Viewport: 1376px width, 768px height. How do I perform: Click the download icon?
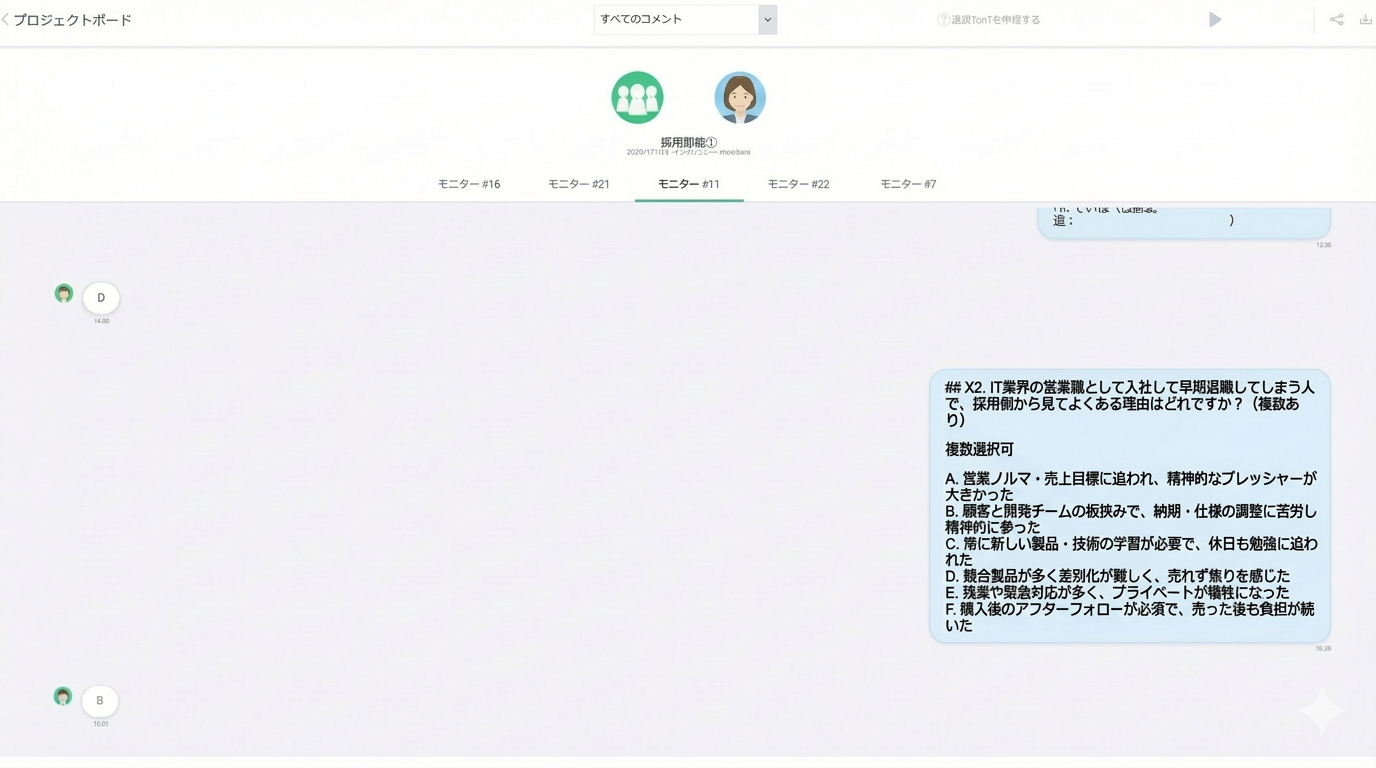click(x=1365, y=20)
